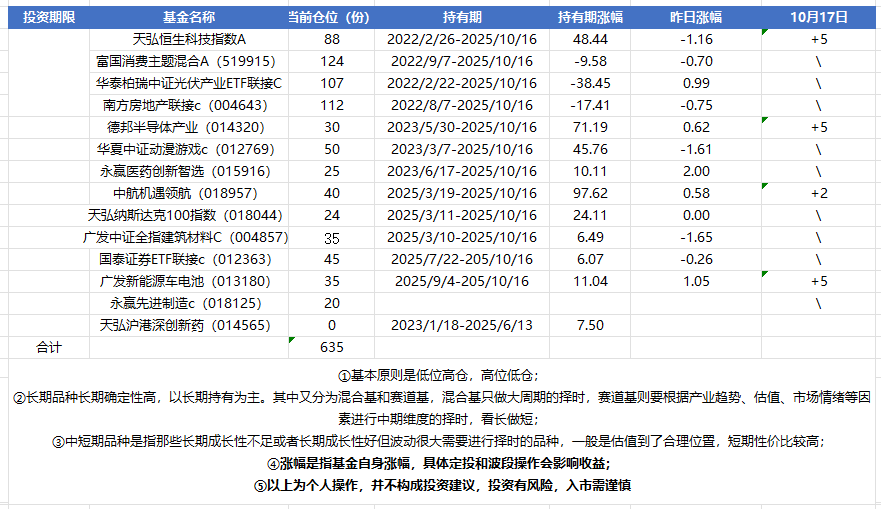Click the note line starting ③中短期品种
This screenshot has width=881, height=509.
click(x=438, y=442)
